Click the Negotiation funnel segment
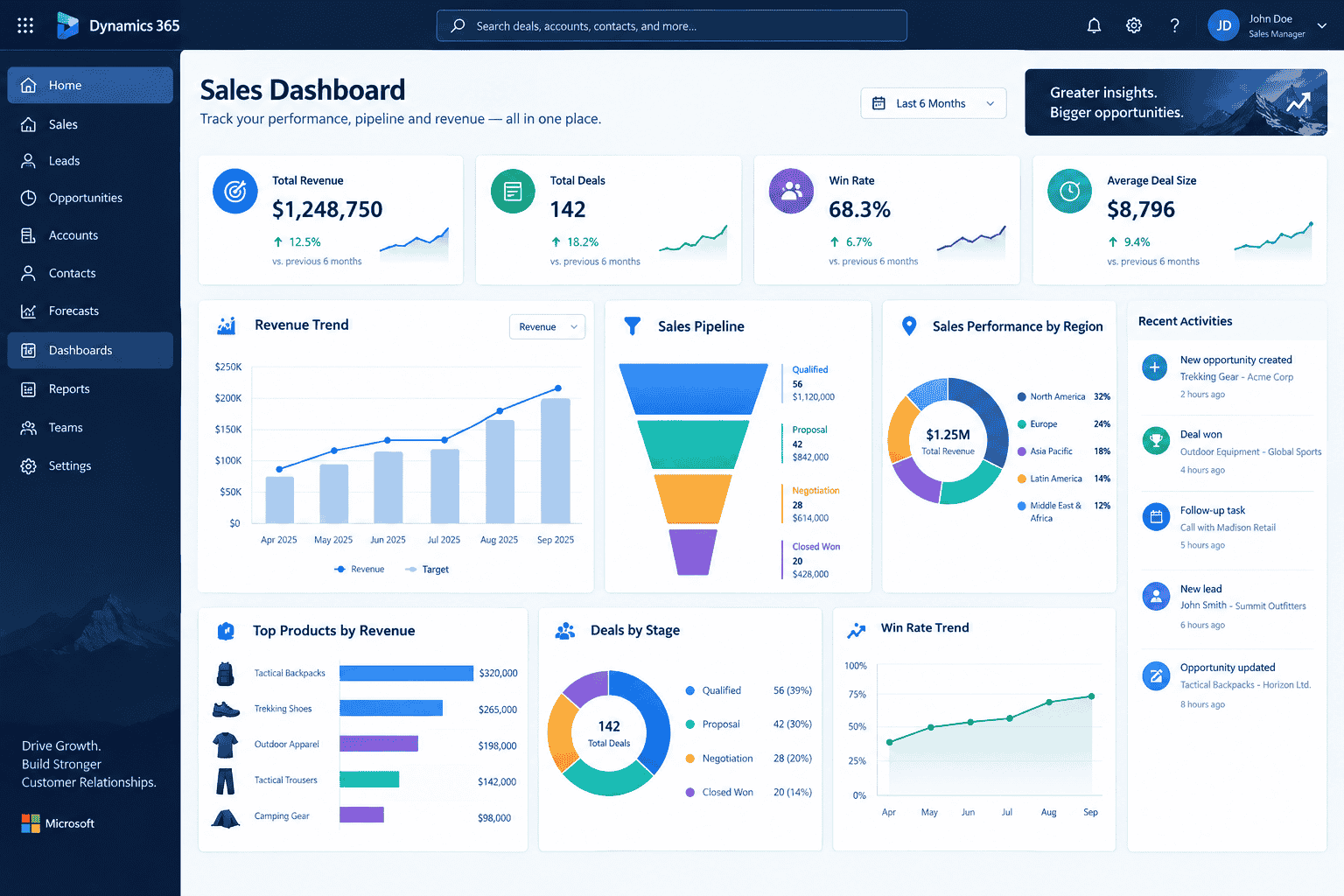The width and height of the screenshot is (1344, 896). [x=693, y=499]
